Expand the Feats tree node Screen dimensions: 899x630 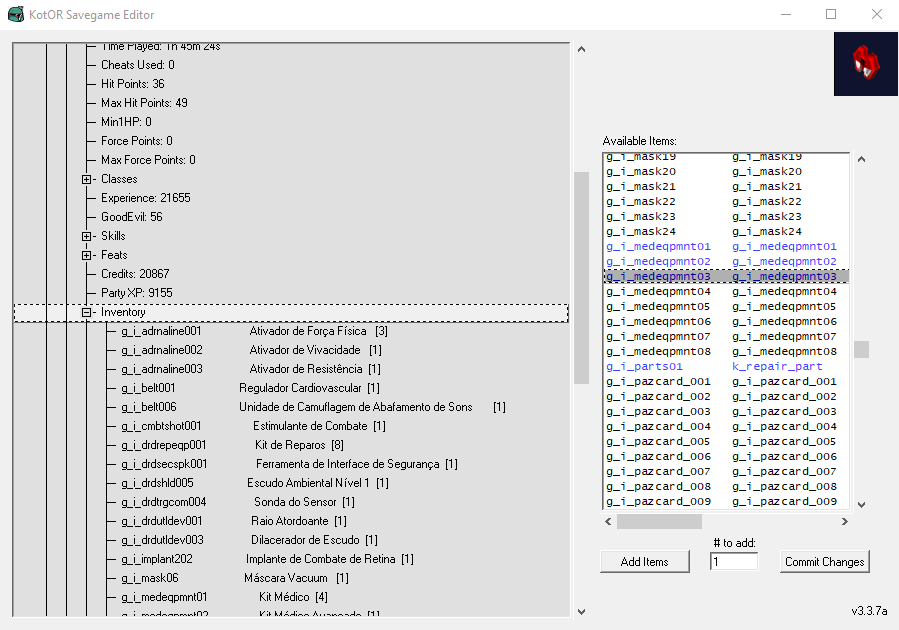tap(87, 255)
